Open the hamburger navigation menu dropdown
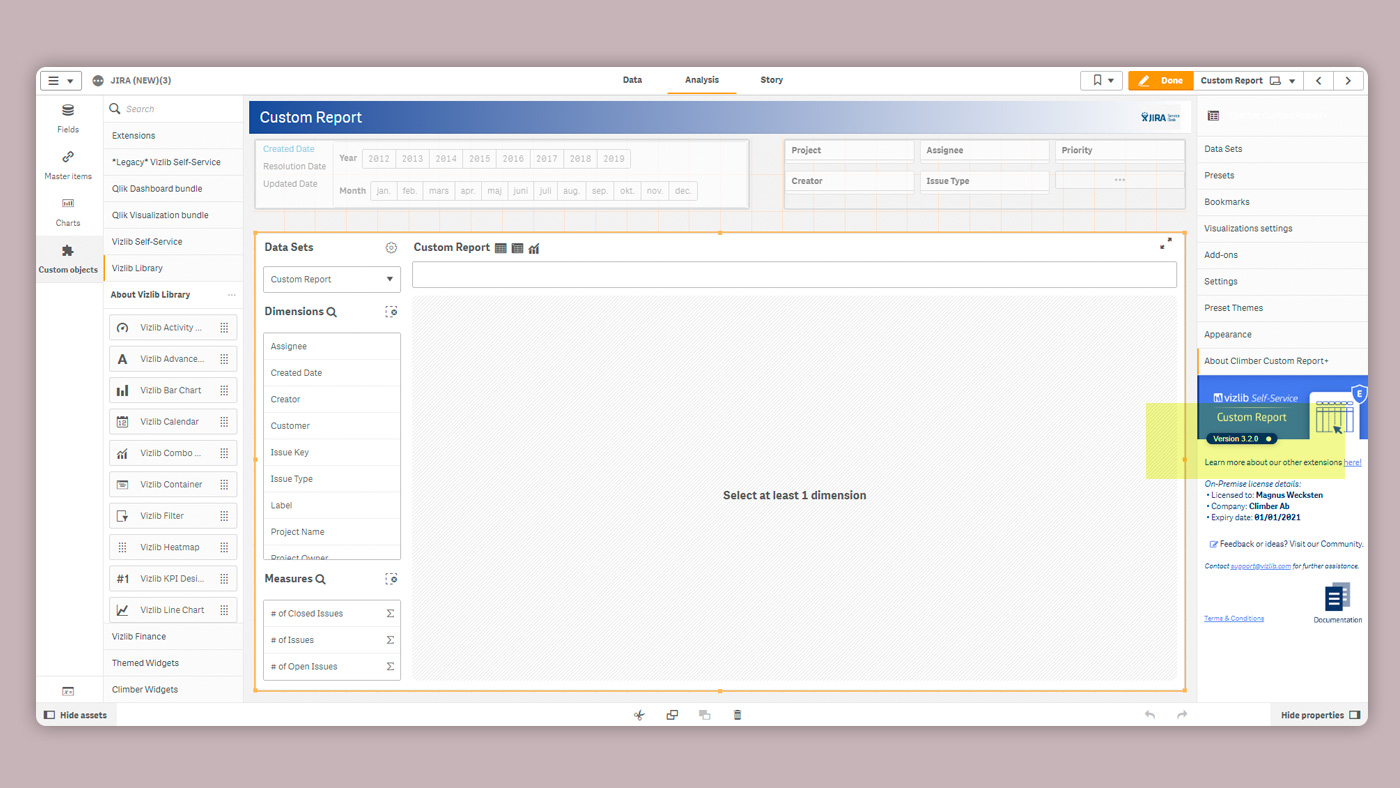 (x=60, y=81)
